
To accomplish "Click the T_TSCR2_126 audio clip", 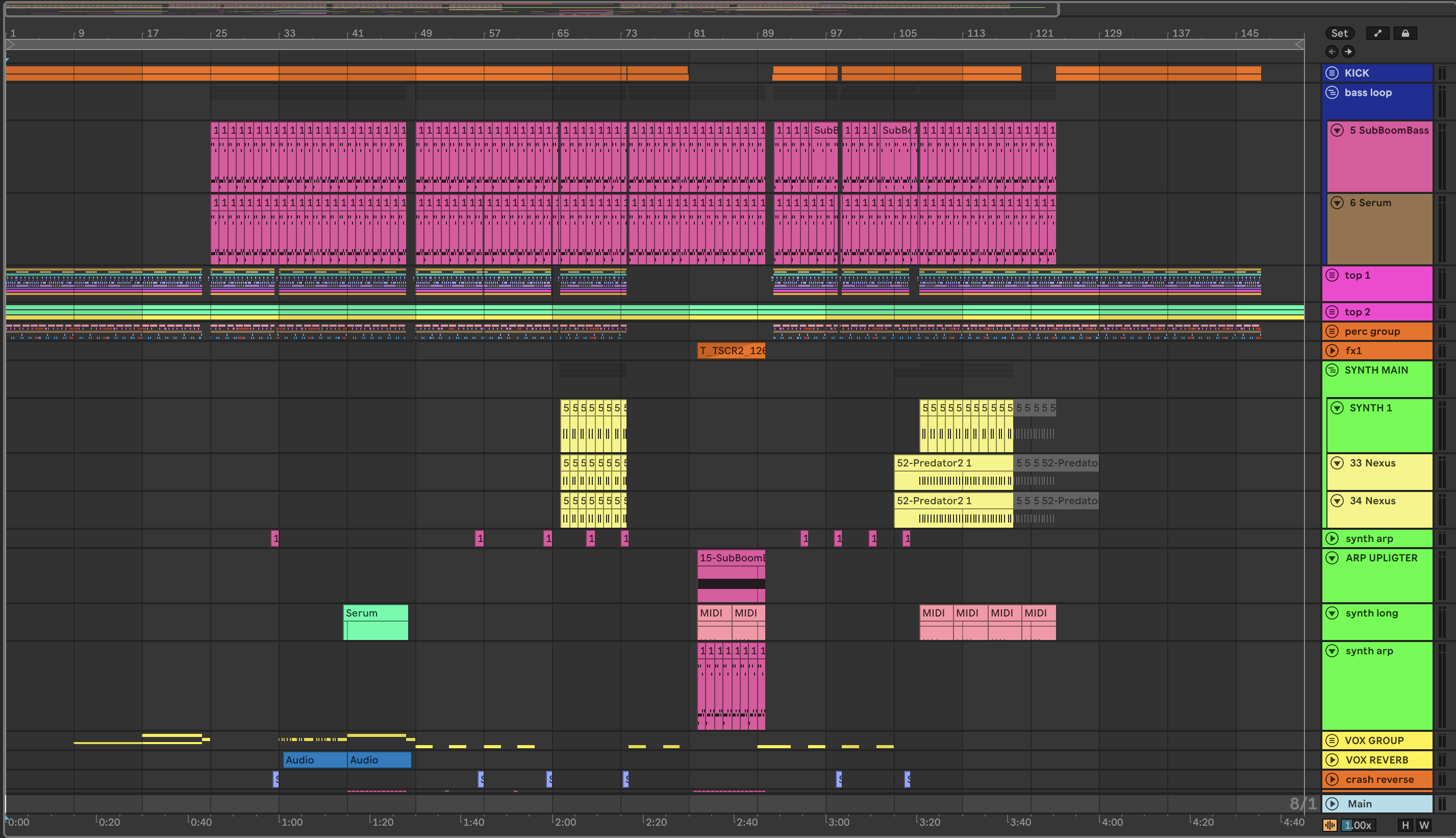I will pyautogui.click(x=731, y=351).
